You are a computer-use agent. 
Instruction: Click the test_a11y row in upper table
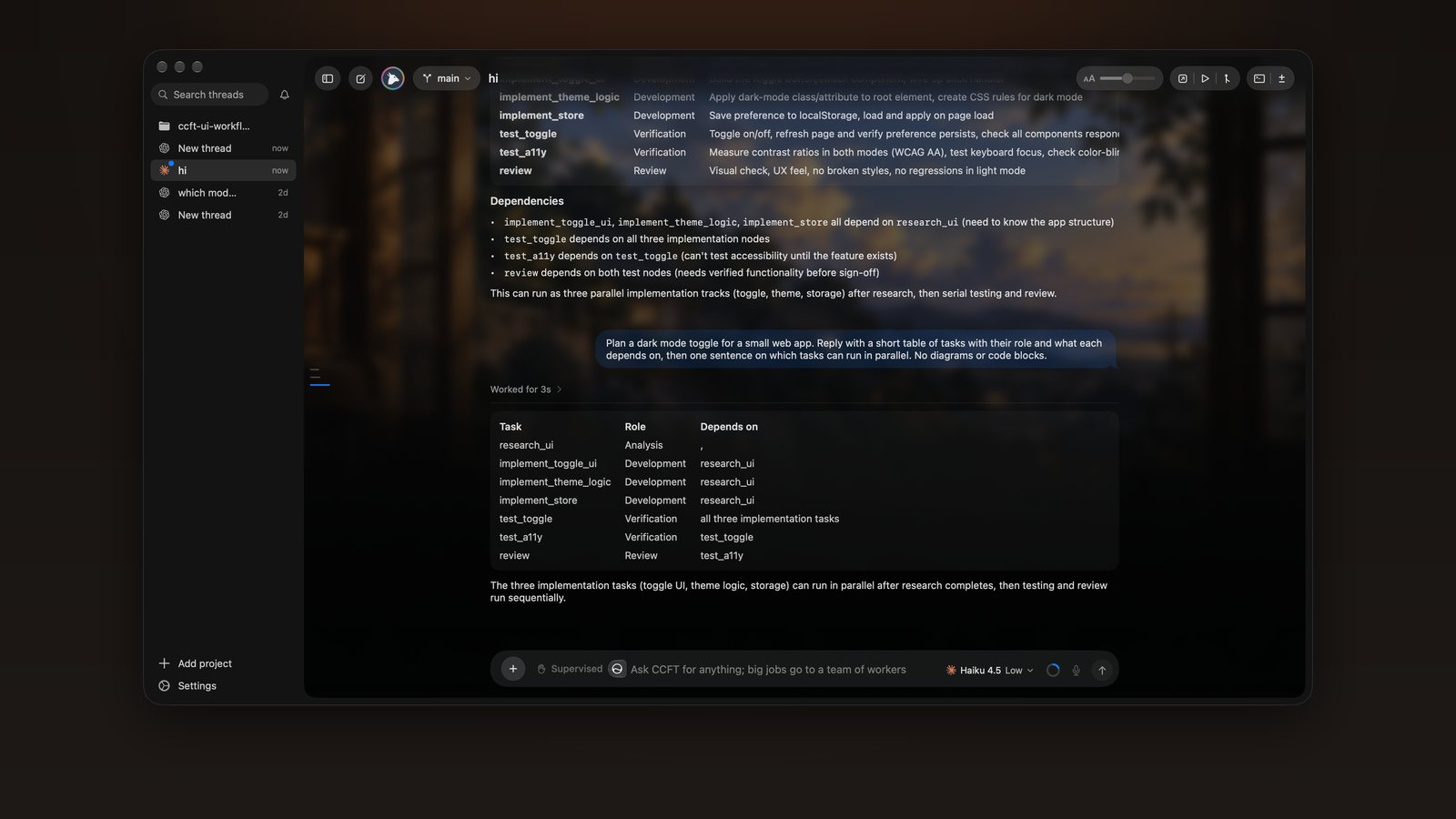pos(804,152)
